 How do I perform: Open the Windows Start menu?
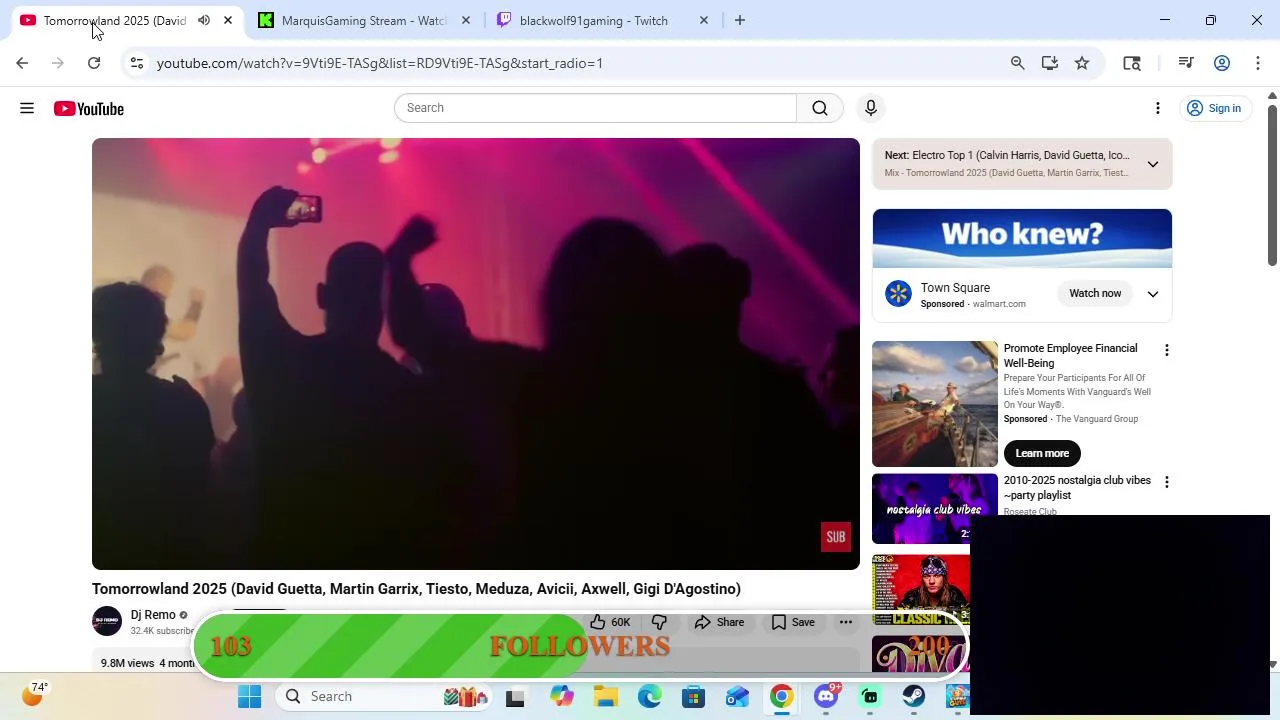pyautogui.click(x=249, y=696)
